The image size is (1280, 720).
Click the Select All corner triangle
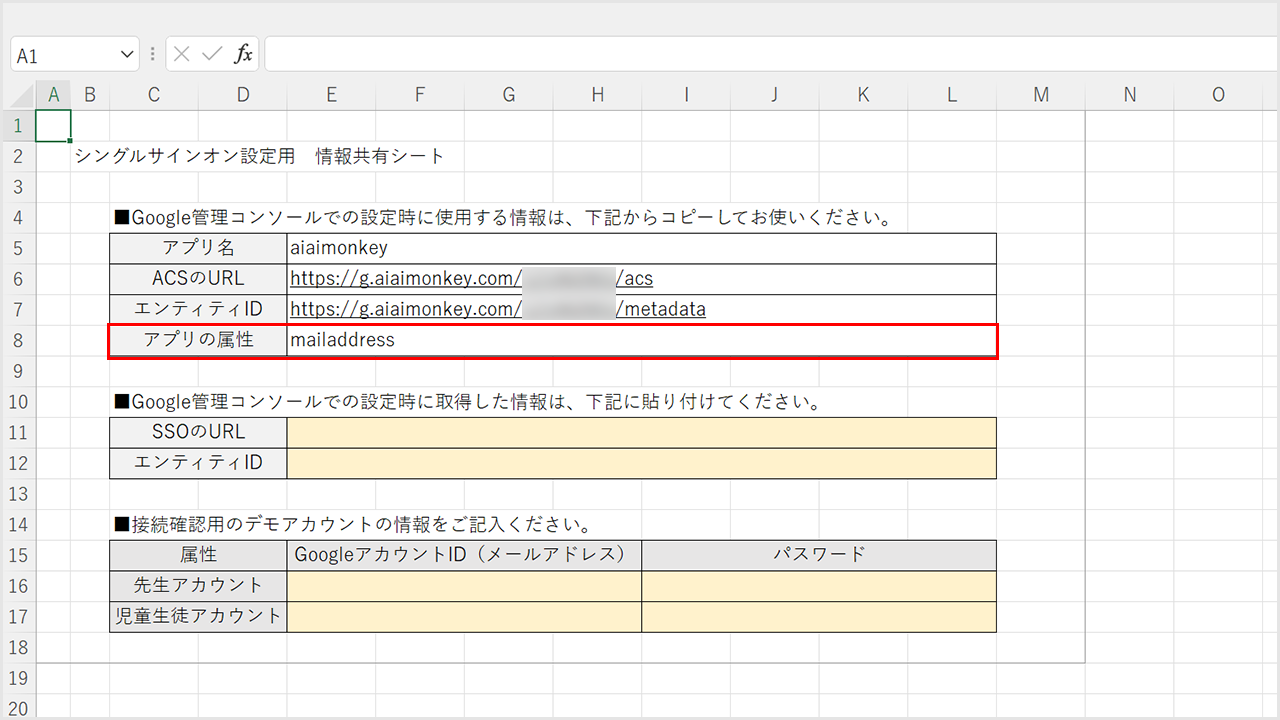19,95
